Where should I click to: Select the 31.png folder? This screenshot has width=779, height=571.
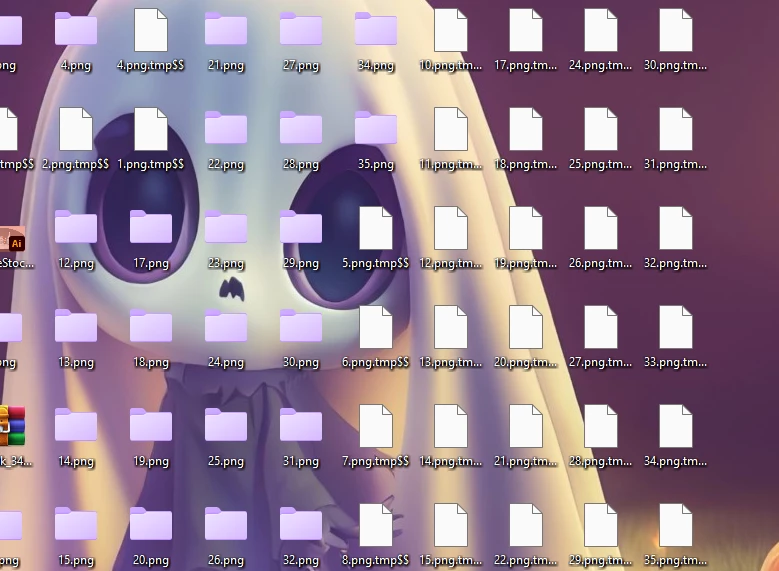[x=301, y=425]
